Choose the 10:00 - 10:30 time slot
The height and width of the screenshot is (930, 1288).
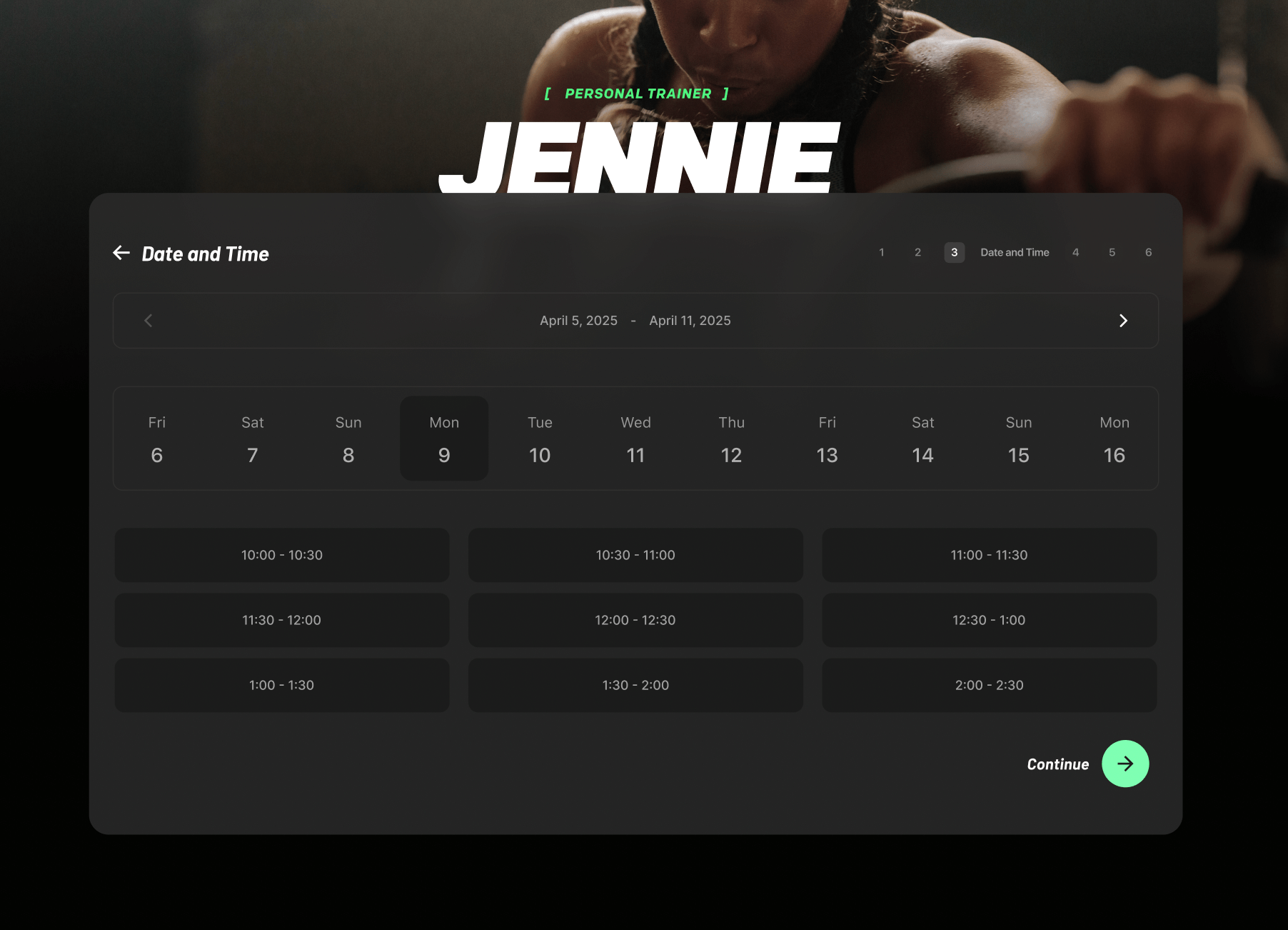pos(282,555)
